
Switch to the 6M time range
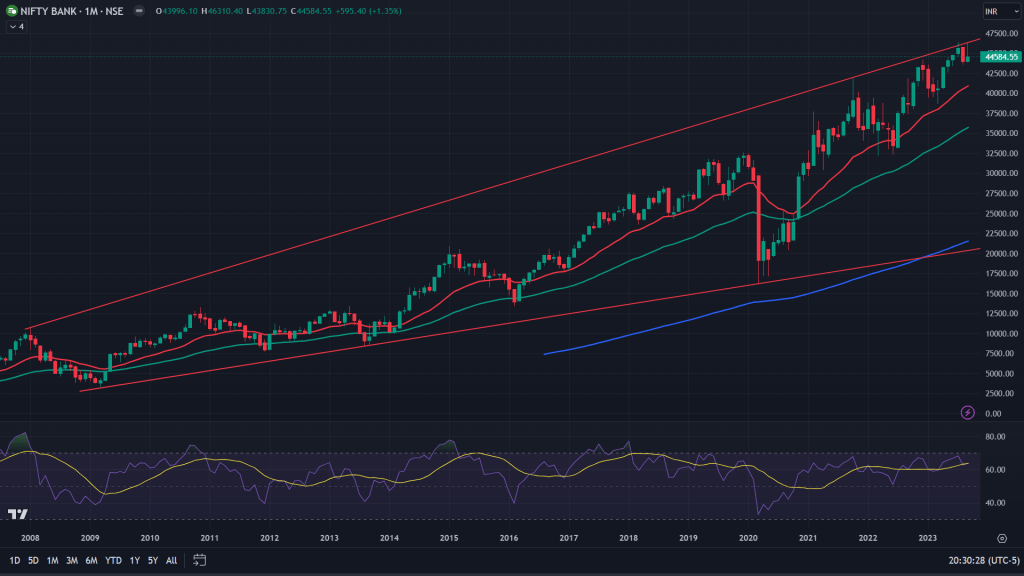[x=91, y=560]
